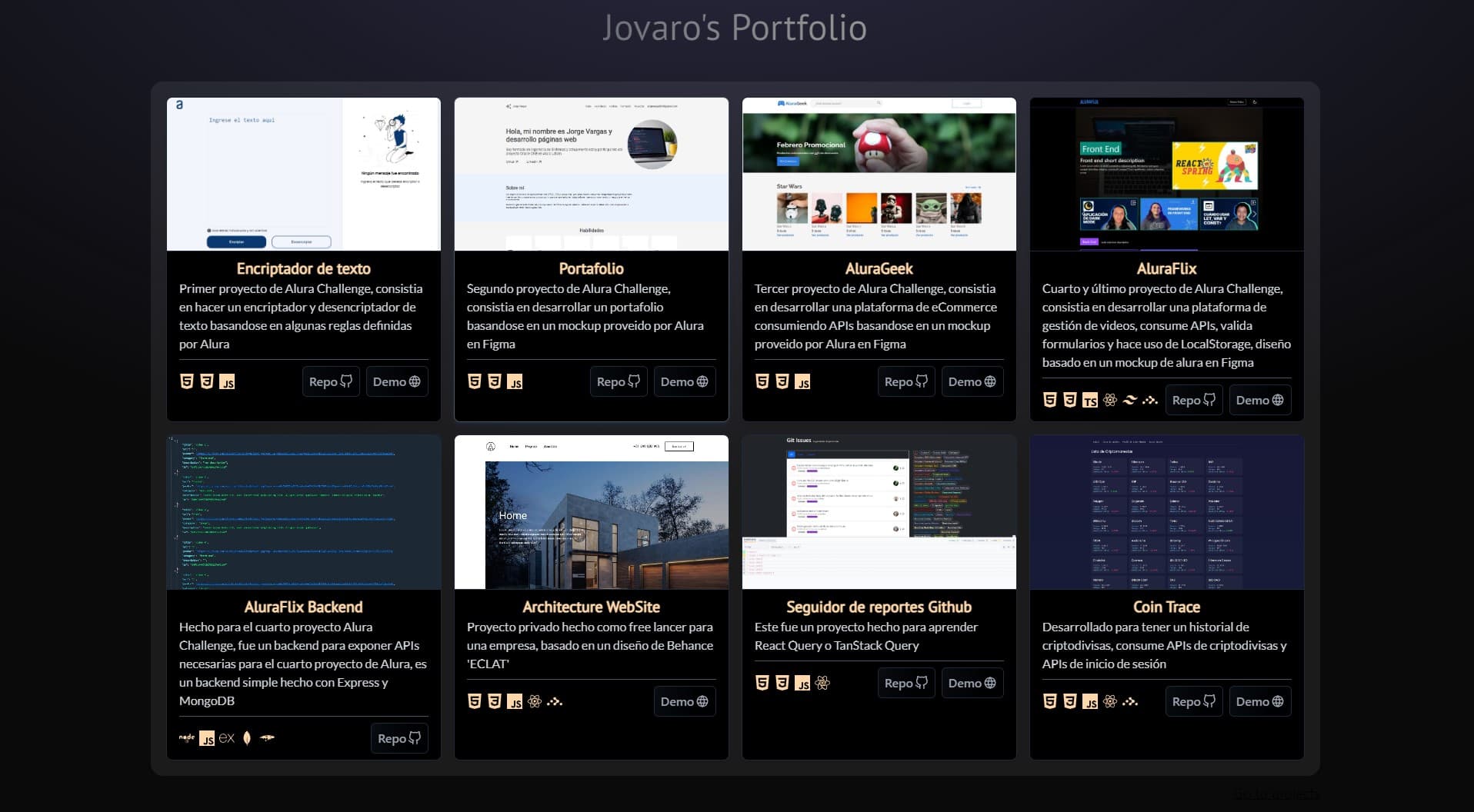Click the Tailwind icon on AluraFlix card

click(x=1130, y=400)
